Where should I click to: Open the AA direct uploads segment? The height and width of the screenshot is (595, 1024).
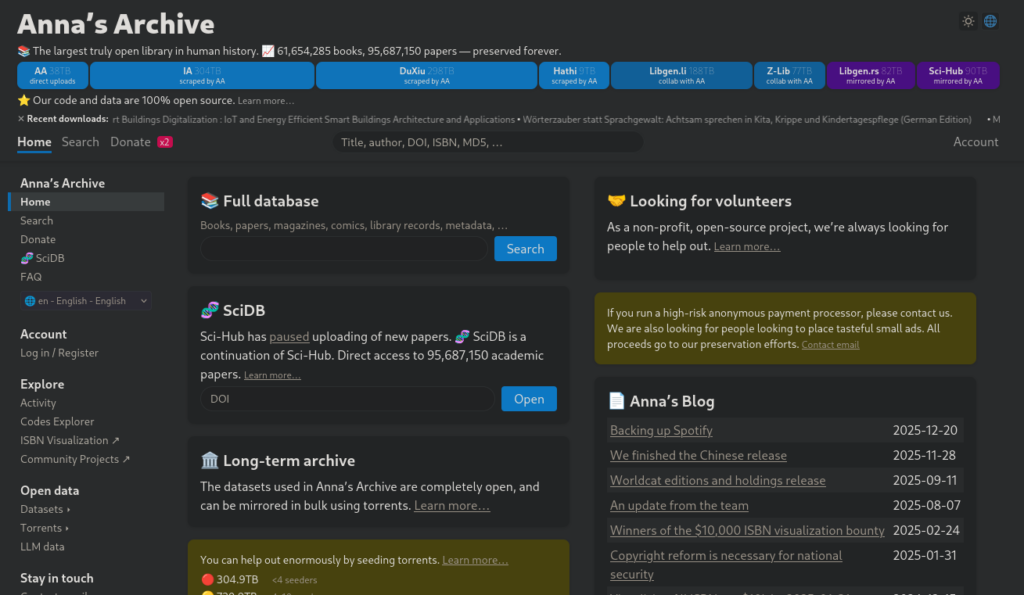(52, 76)
